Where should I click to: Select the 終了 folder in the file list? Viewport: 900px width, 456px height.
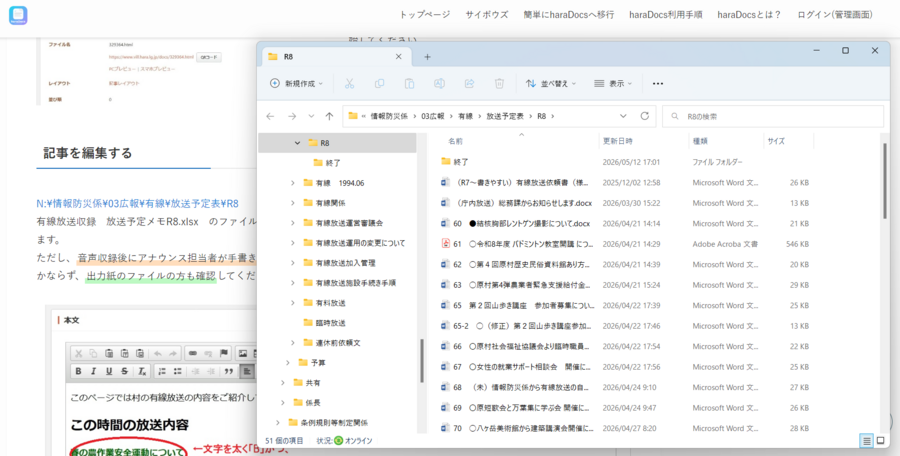point(461,162)
